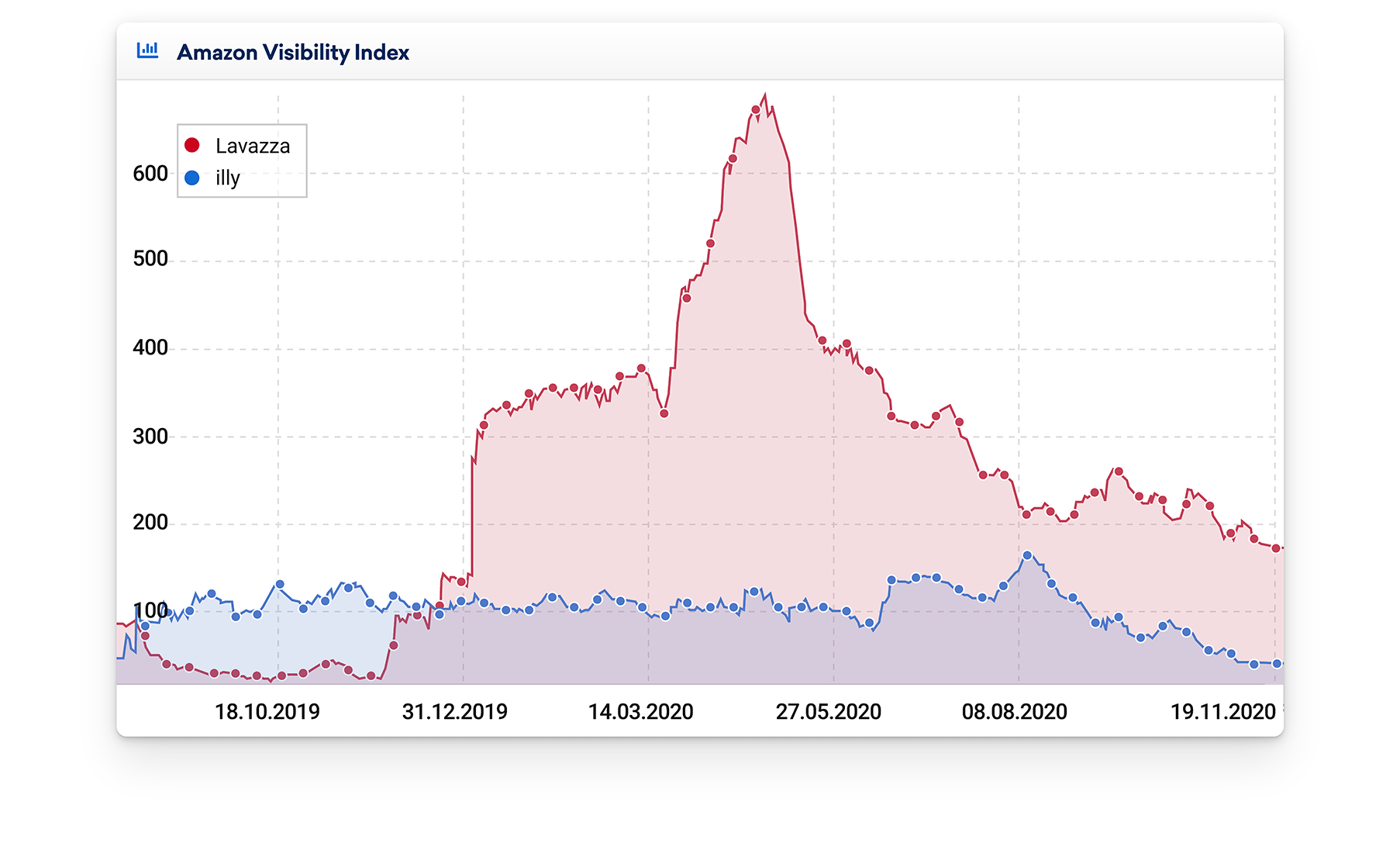Click the blue illy legend dot
The image size is (1400, 850).
tap(192, 178)
